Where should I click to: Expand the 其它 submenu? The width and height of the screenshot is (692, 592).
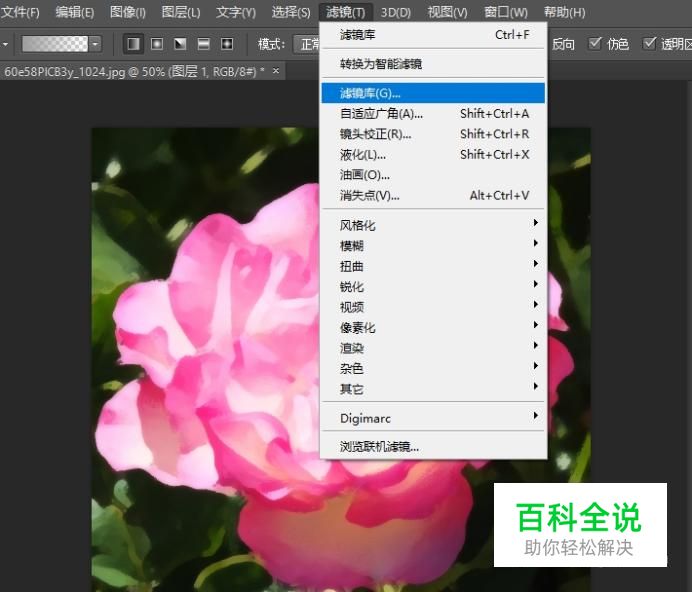[434, 389]
